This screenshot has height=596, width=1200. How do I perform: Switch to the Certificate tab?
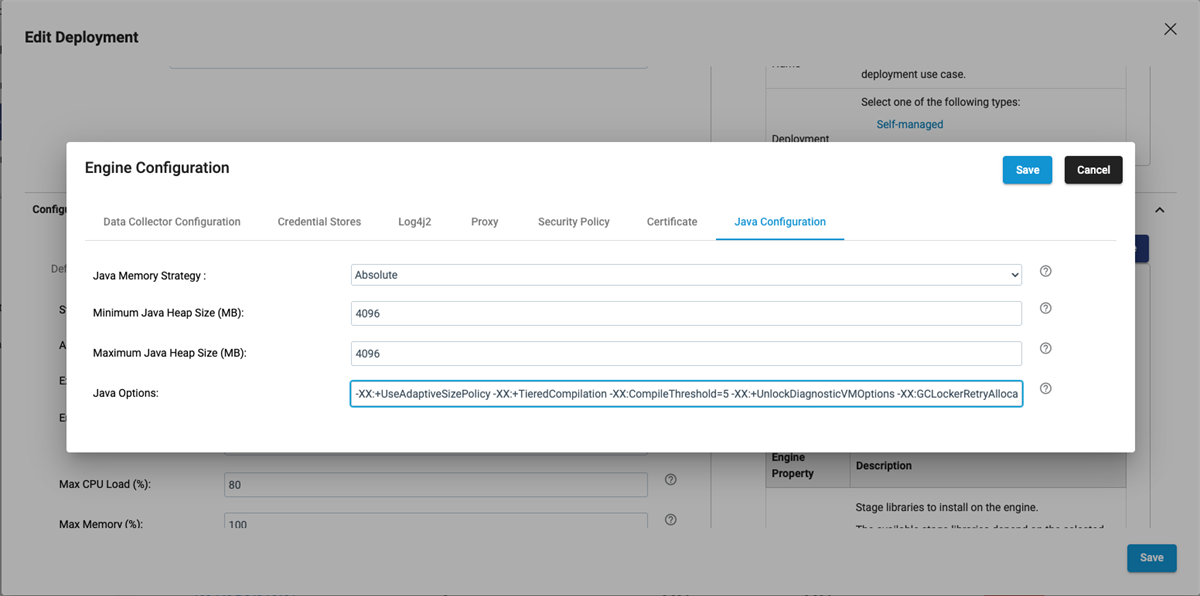[x=672, y=222]
